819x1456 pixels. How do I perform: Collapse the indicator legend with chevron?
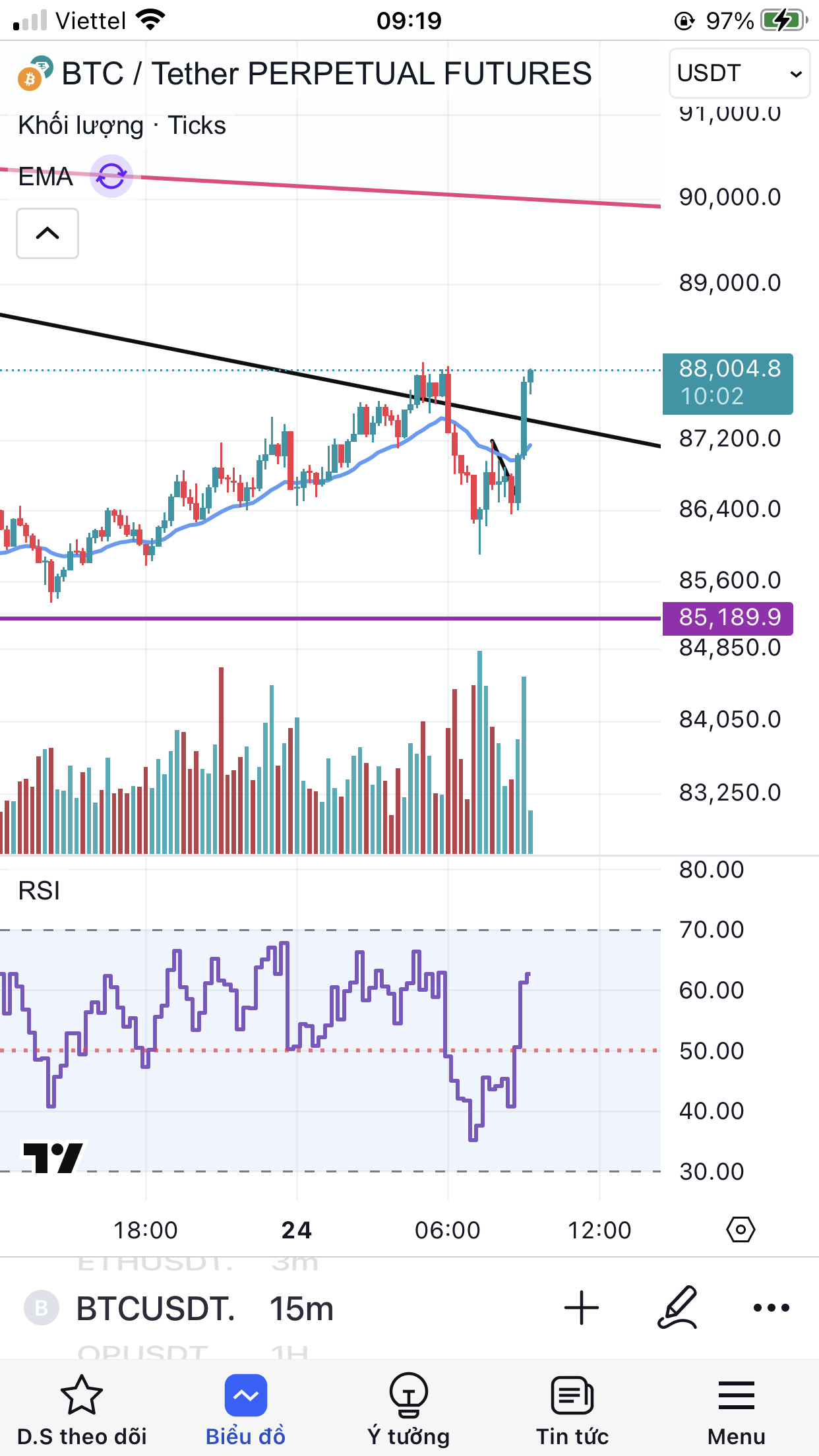[47, 233]
